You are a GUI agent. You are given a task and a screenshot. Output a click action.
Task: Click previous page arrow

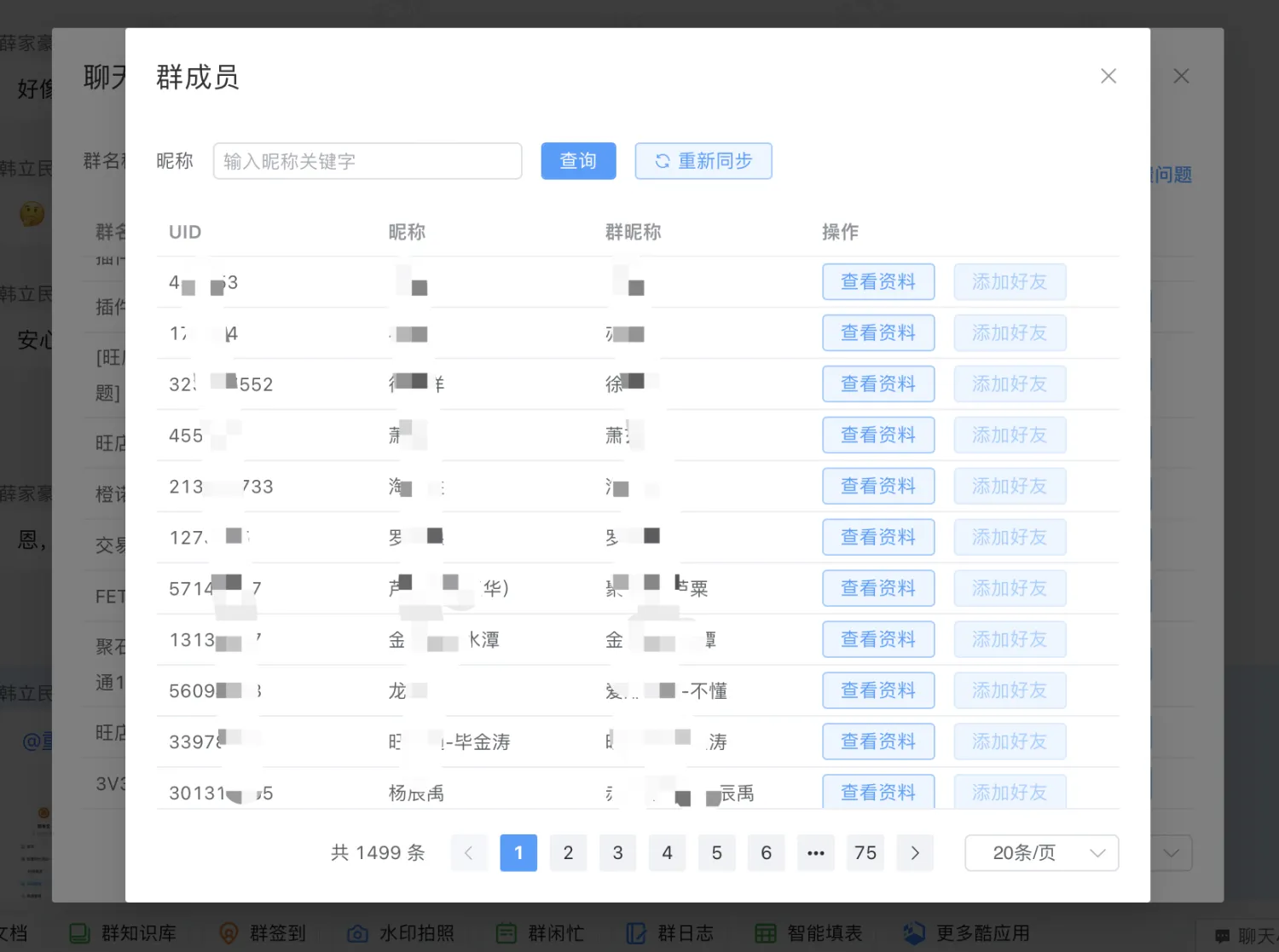click(x=469, y=852)
